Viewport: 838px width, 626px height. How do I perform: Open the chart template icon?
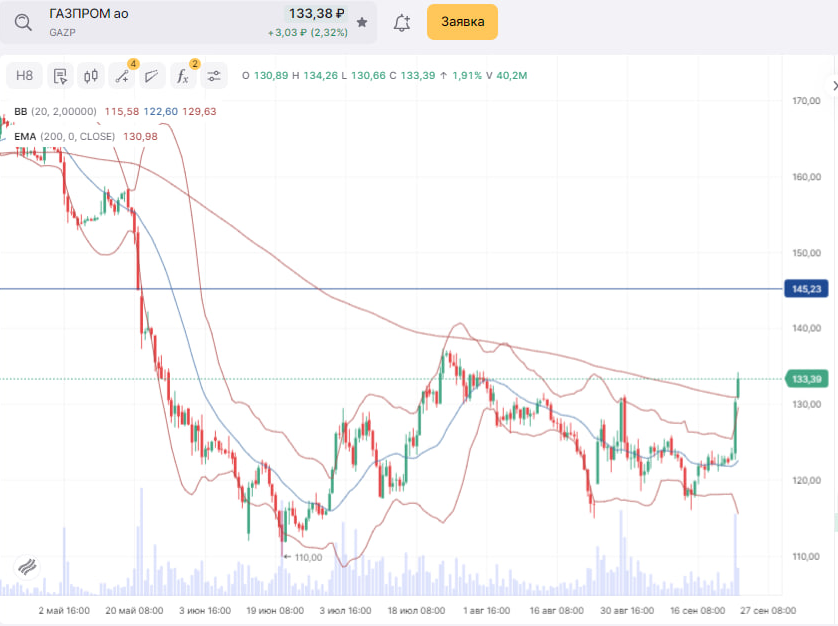[x=60, y=76]
